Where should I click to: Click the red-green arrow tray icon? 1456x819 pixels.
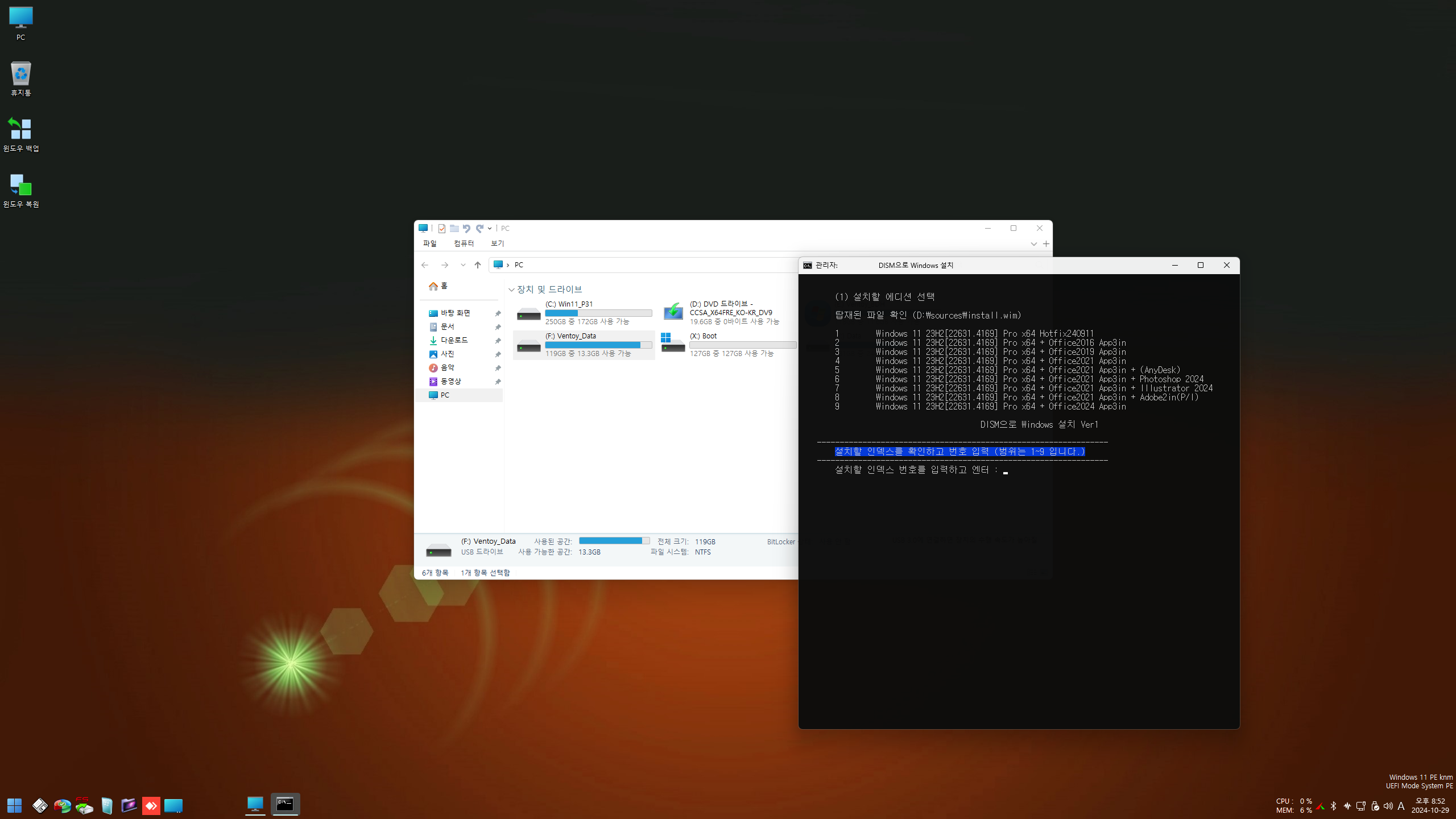pos(1321,806)
